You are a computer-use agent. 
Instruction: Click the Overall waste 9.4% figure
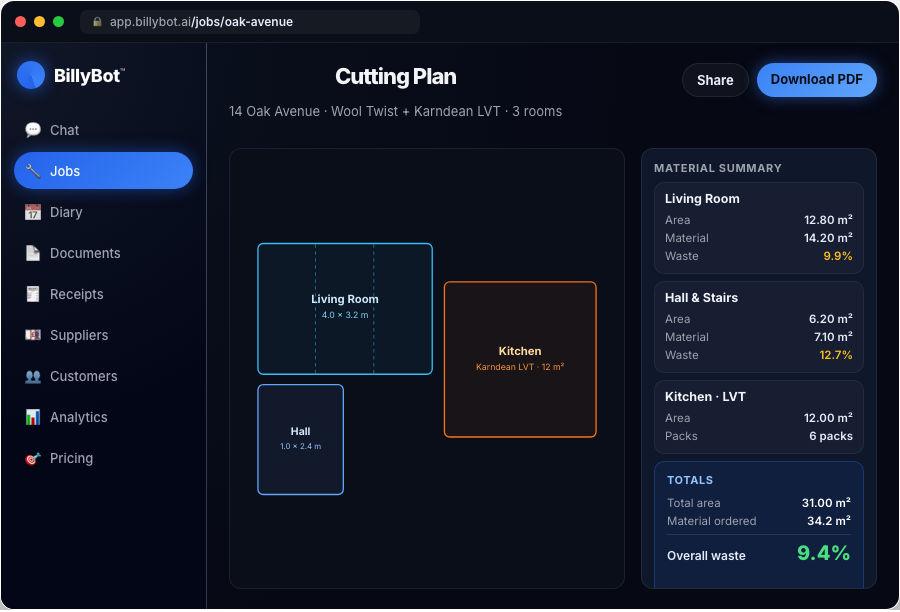tap(823, 553)
